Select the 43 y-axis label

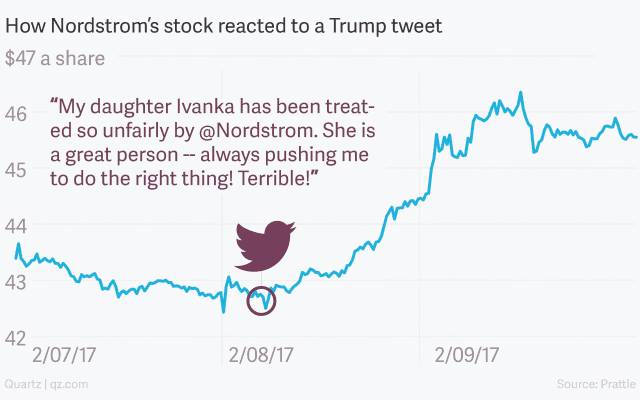[19, 283]
